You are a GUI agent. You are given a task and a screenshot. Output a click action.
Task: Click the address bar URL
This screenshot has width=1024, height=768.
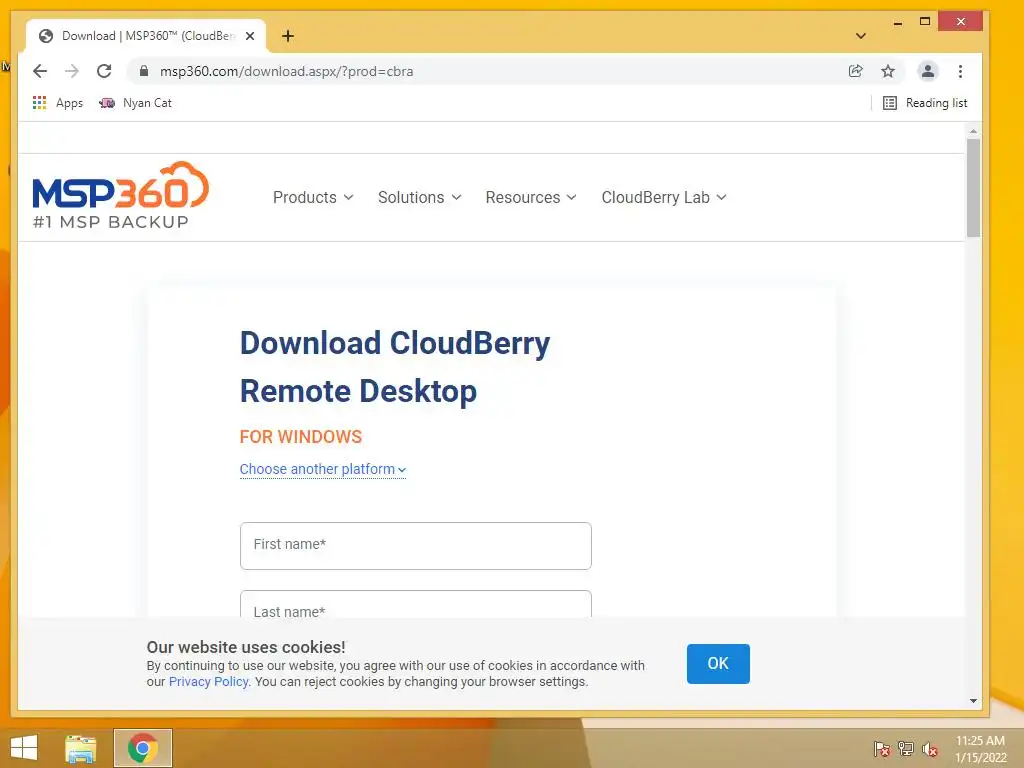click(286, 71)
